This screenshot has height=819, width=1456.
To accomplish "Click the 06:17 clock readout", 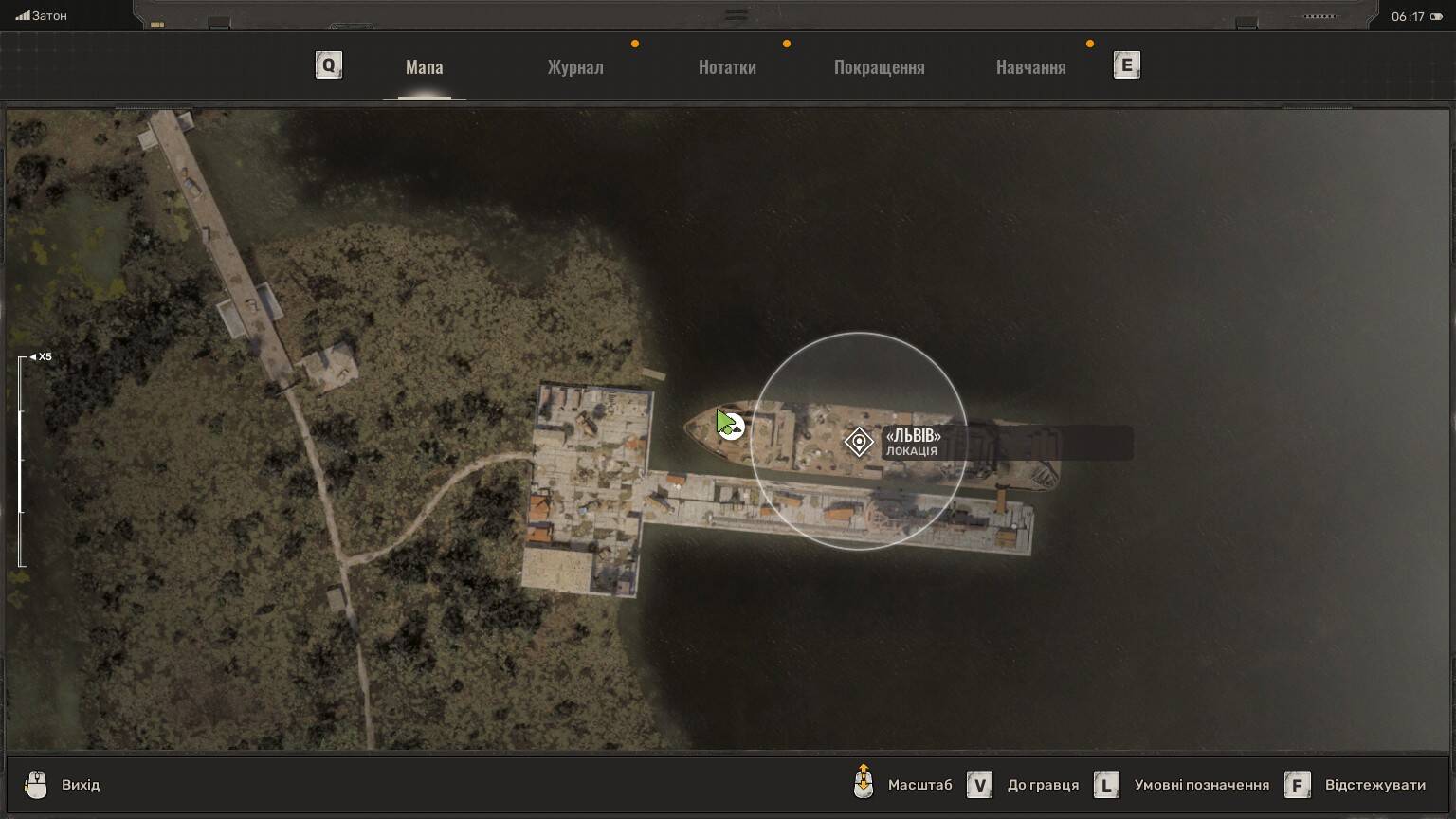I will point(1408,16).
